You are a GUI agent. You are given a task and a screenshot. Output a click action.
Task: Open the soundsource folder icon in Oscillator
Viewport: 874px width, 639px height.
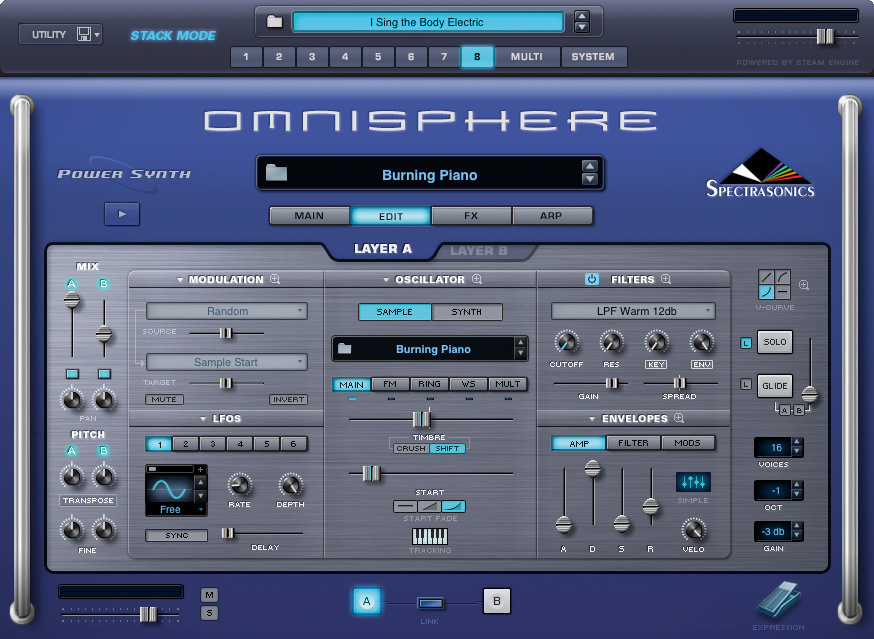pos(345,348)
